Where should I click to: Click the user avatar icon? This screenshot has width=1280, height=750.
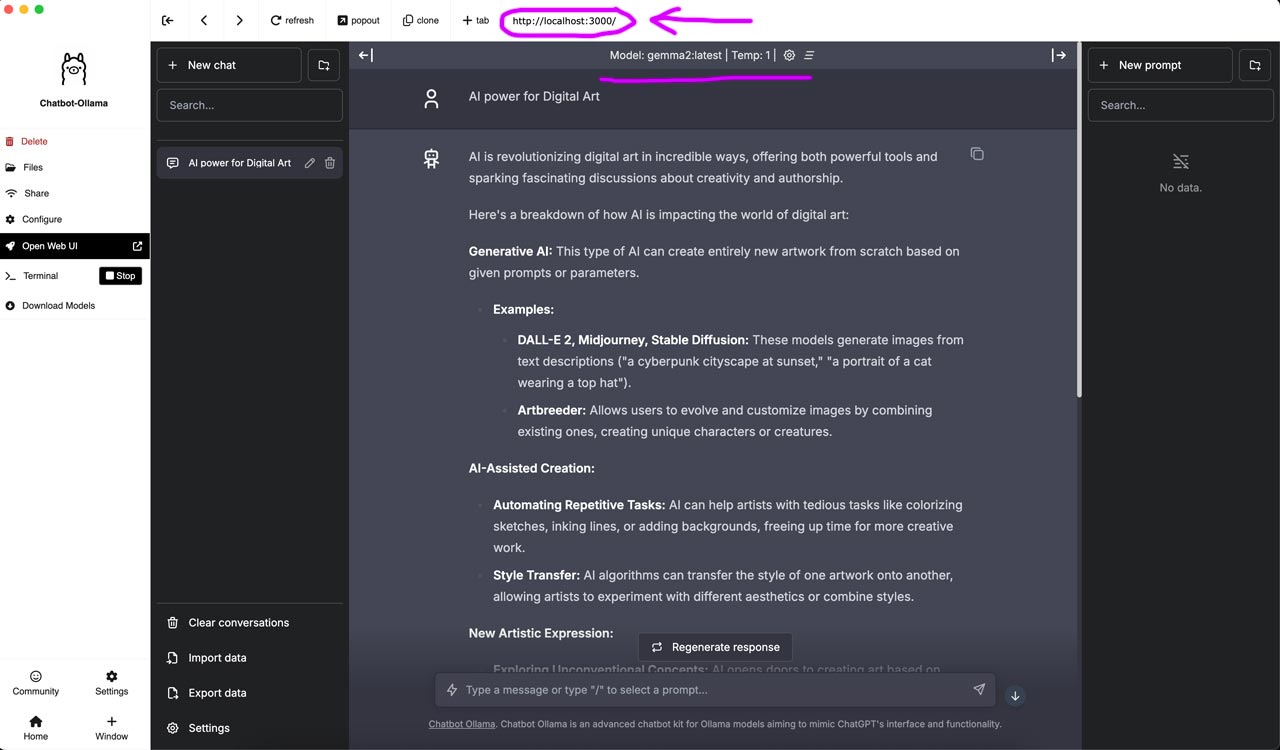click(x=431, y=98)
